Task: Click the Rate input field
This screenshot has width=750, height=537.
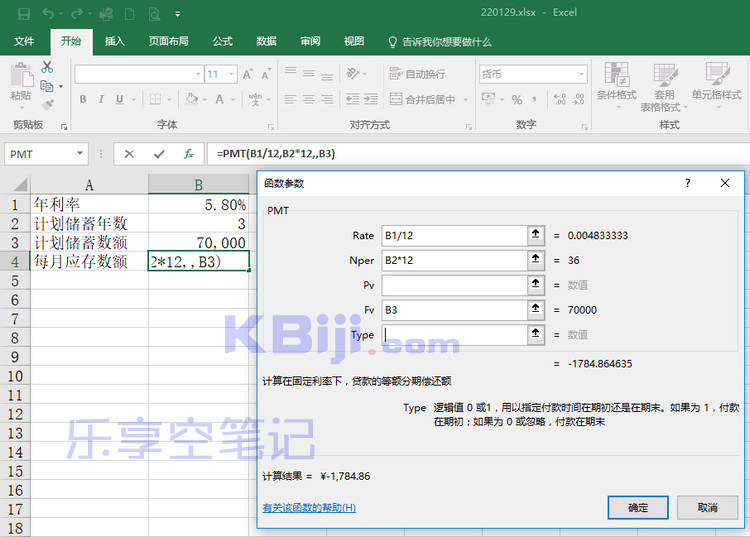Action: tap(454, 235)
